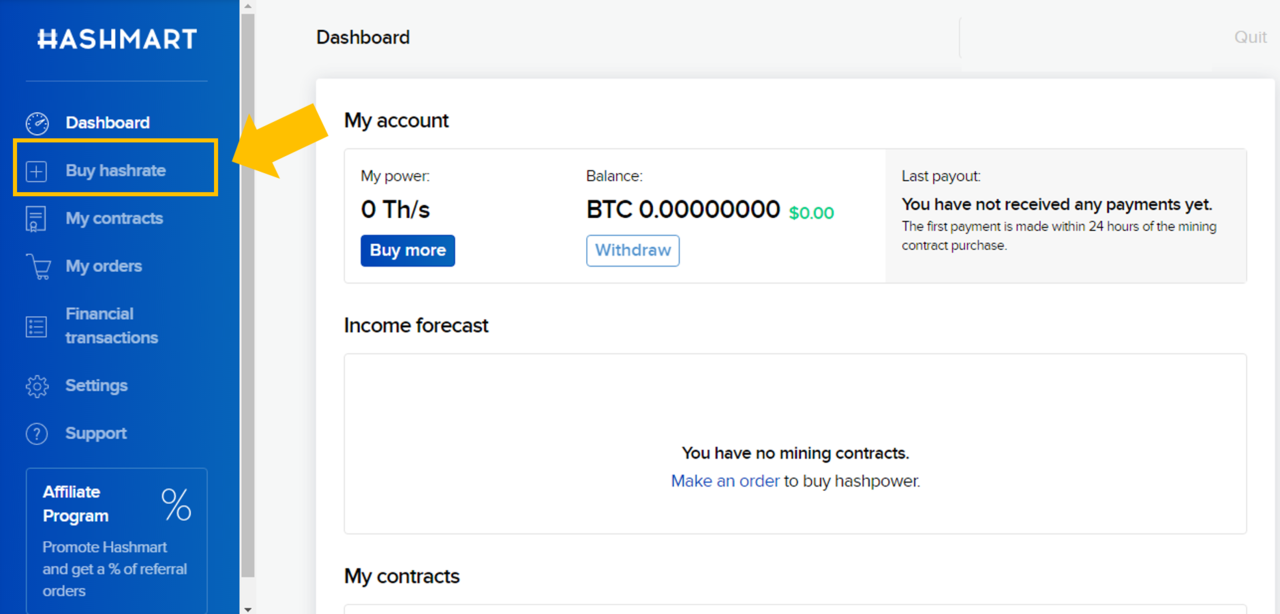The height and width of the screenshot is (614, 1280).
Task: Click the Withdraw button
Action: click(x=633, y=251)
